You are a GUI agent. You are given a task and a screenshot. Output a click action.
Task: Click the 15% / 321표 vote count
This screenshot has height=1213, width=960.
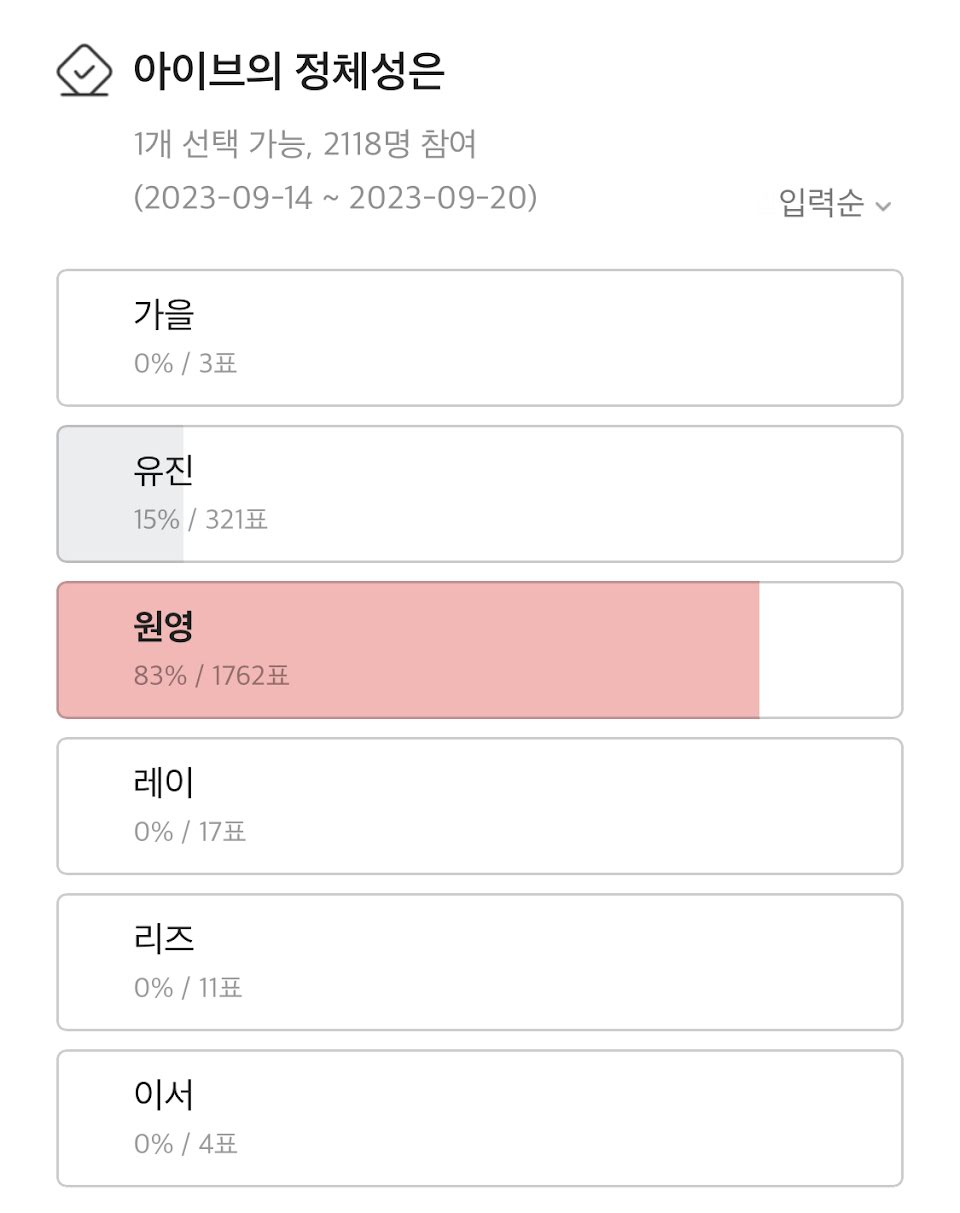click(200, 520)
